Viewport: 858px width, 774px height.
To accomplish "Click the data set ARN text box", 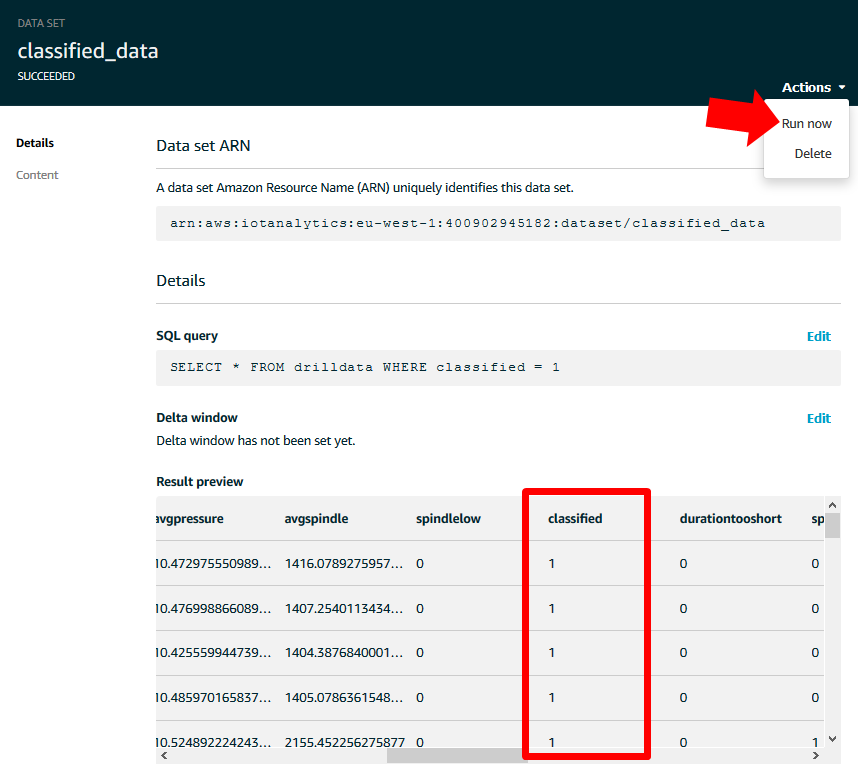I will coord(498,223).
